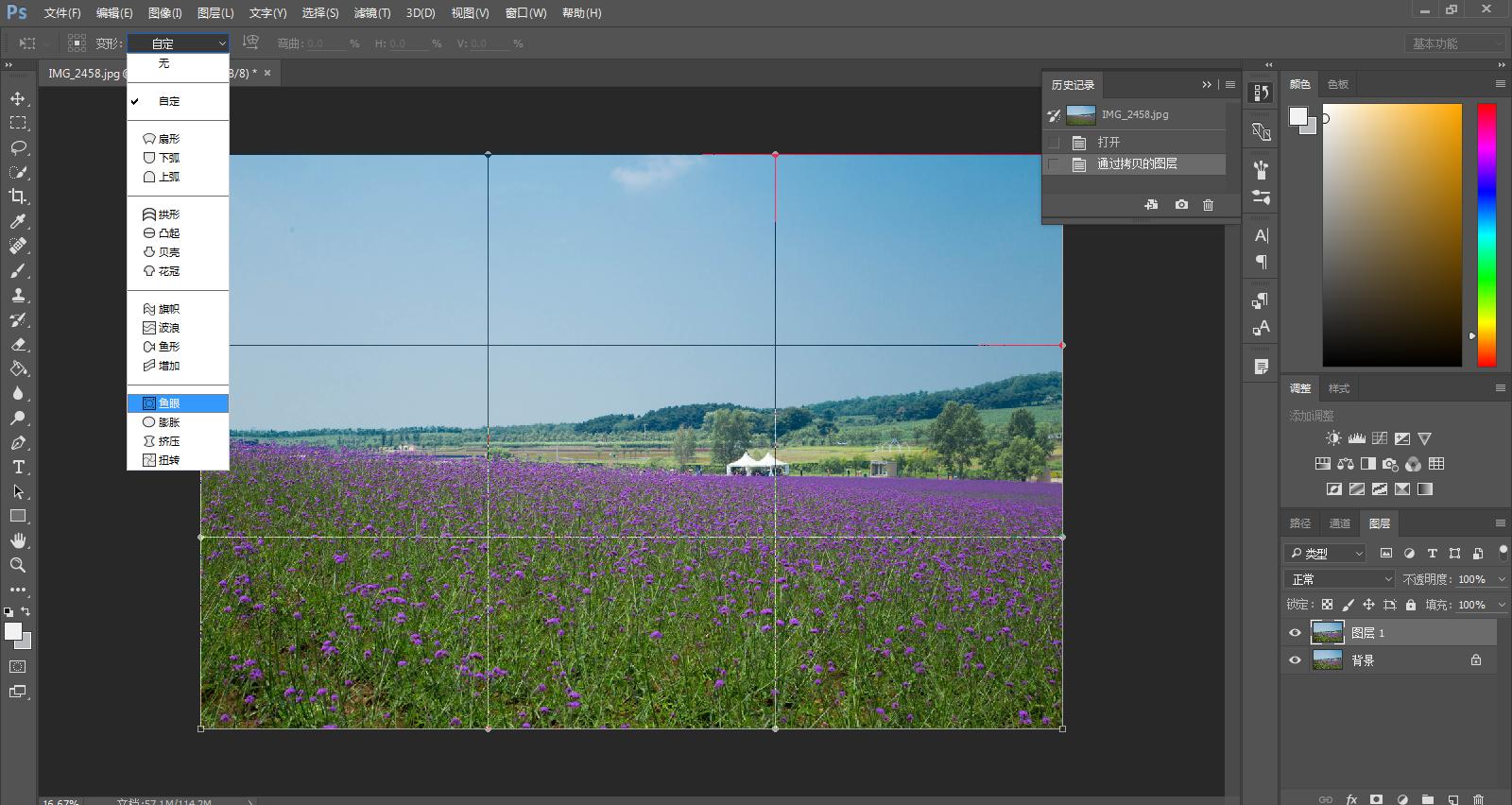Open the 正常 blend mode dropdown

[1340, 579]
